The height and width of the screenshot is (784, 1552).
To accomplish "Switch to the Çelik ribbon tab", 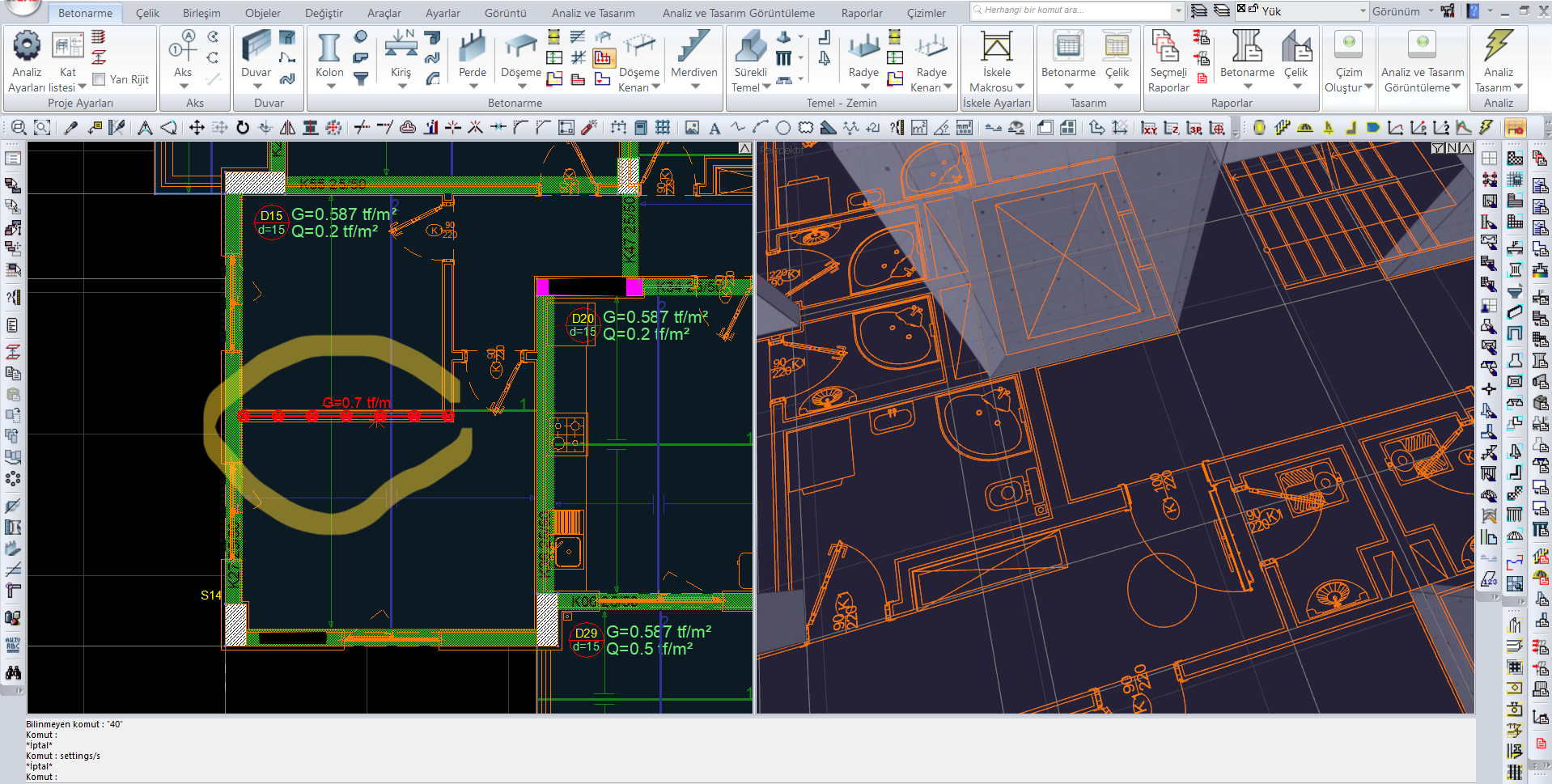I will tap(147, 13).
